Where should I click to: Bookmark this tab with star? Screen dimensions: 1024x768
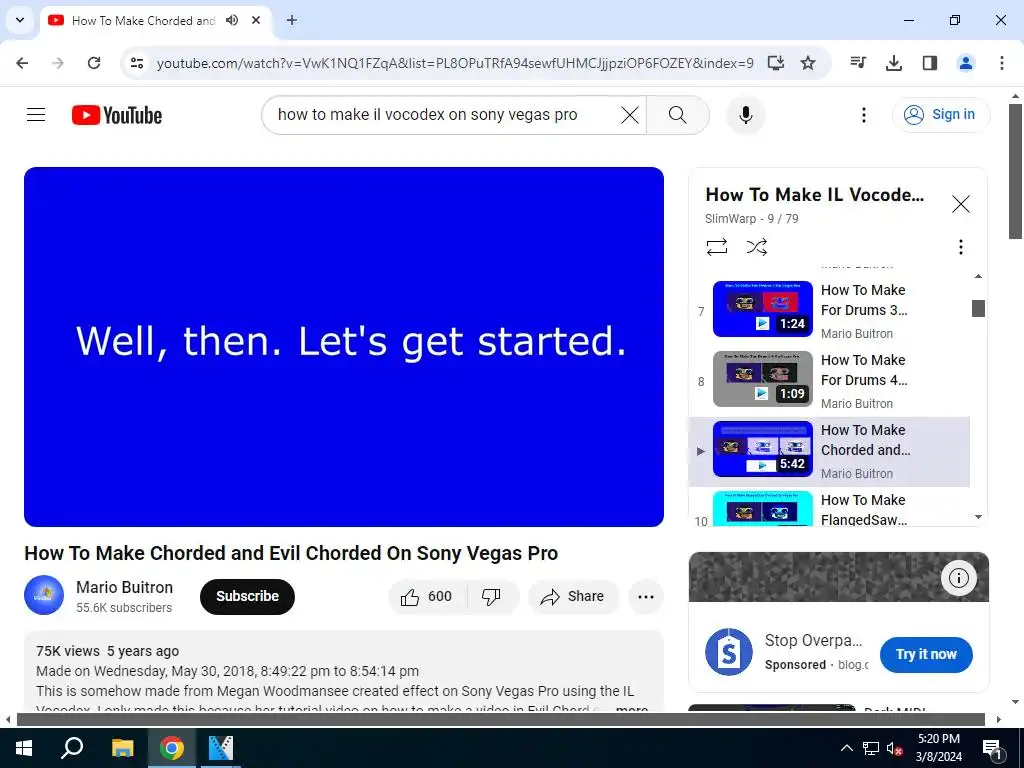[x=808, y=63]
